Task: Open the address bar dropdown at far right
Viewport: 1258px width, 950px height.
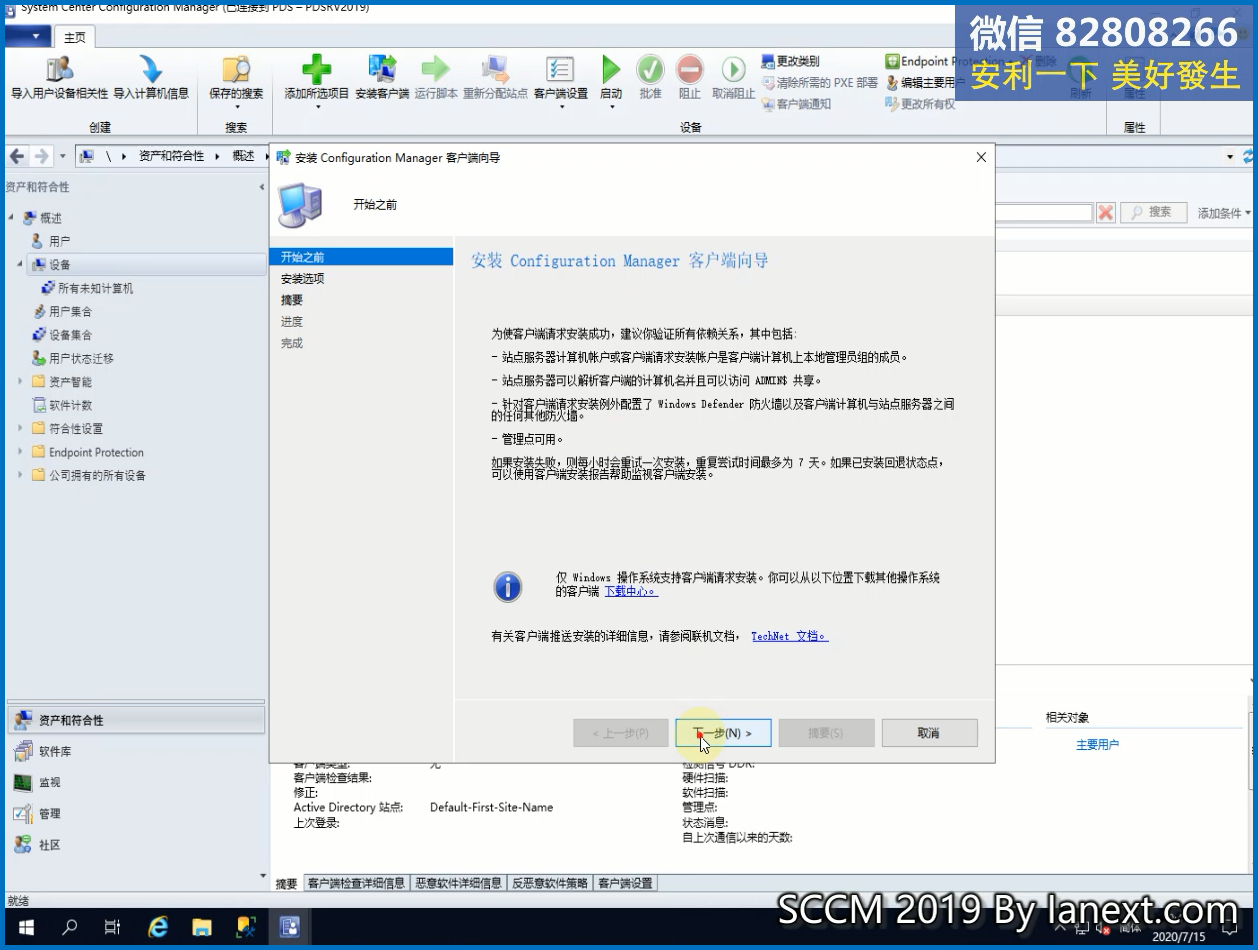Action: click(x=1230, y=157)
